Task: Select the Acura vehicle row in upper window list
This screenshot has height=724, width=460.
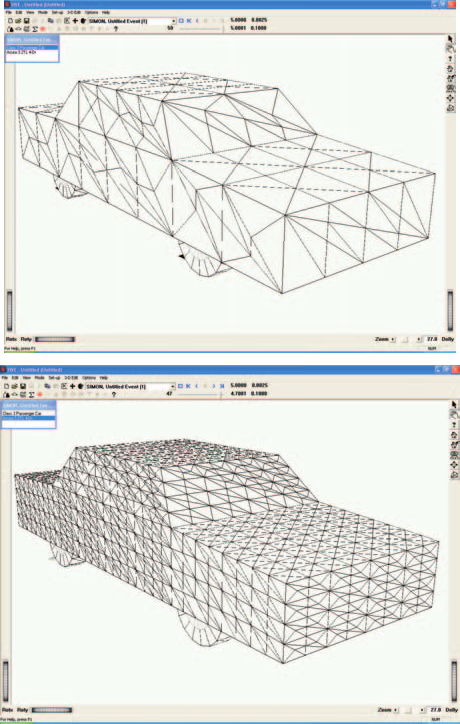Action: (x=32, y=52)
